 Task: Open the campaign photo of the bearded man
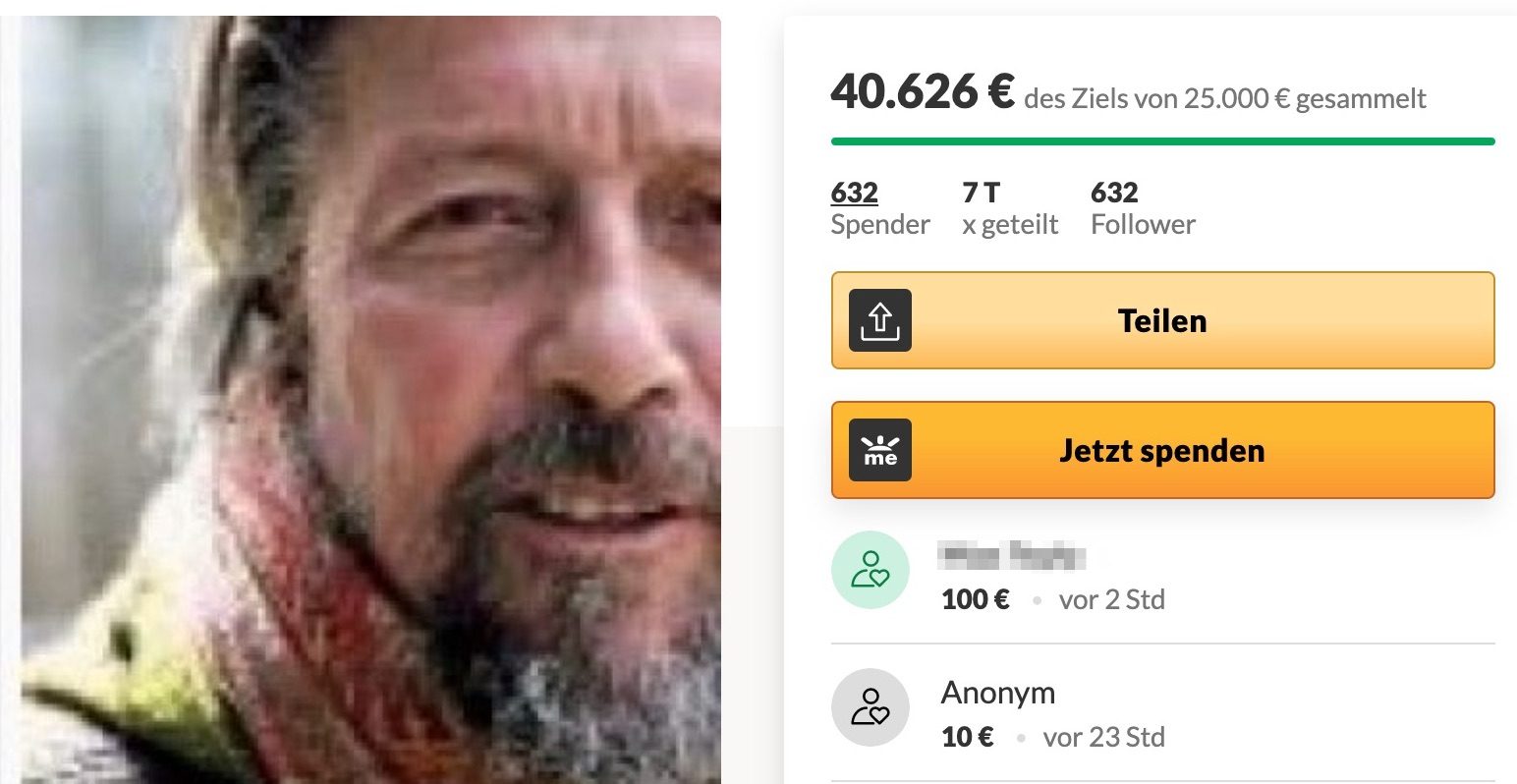coord(371,400)
